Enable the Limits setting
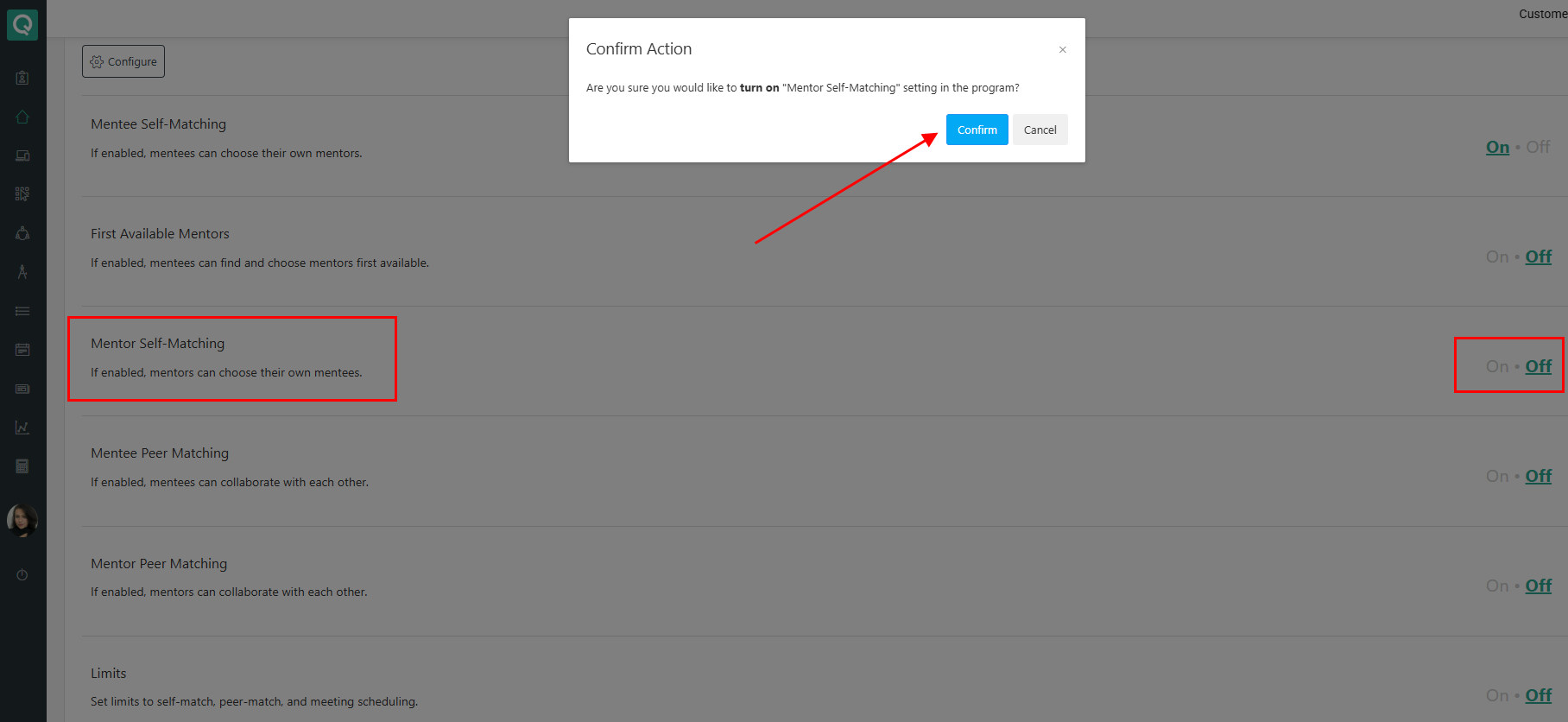This screenshot has height=722, width=1568. (x=1496, y=695)
